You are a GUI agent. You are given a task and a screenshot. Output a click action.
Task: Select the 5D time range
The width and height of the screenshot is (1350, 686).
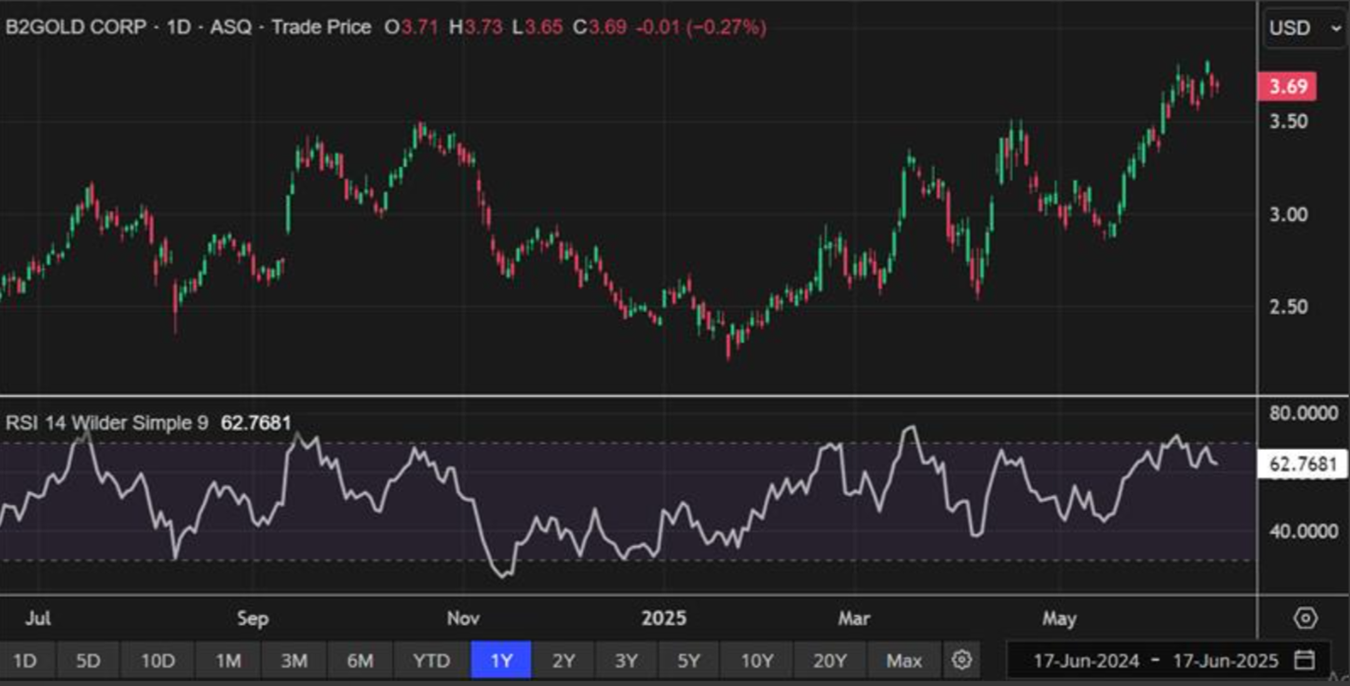[x=88, y=661]
